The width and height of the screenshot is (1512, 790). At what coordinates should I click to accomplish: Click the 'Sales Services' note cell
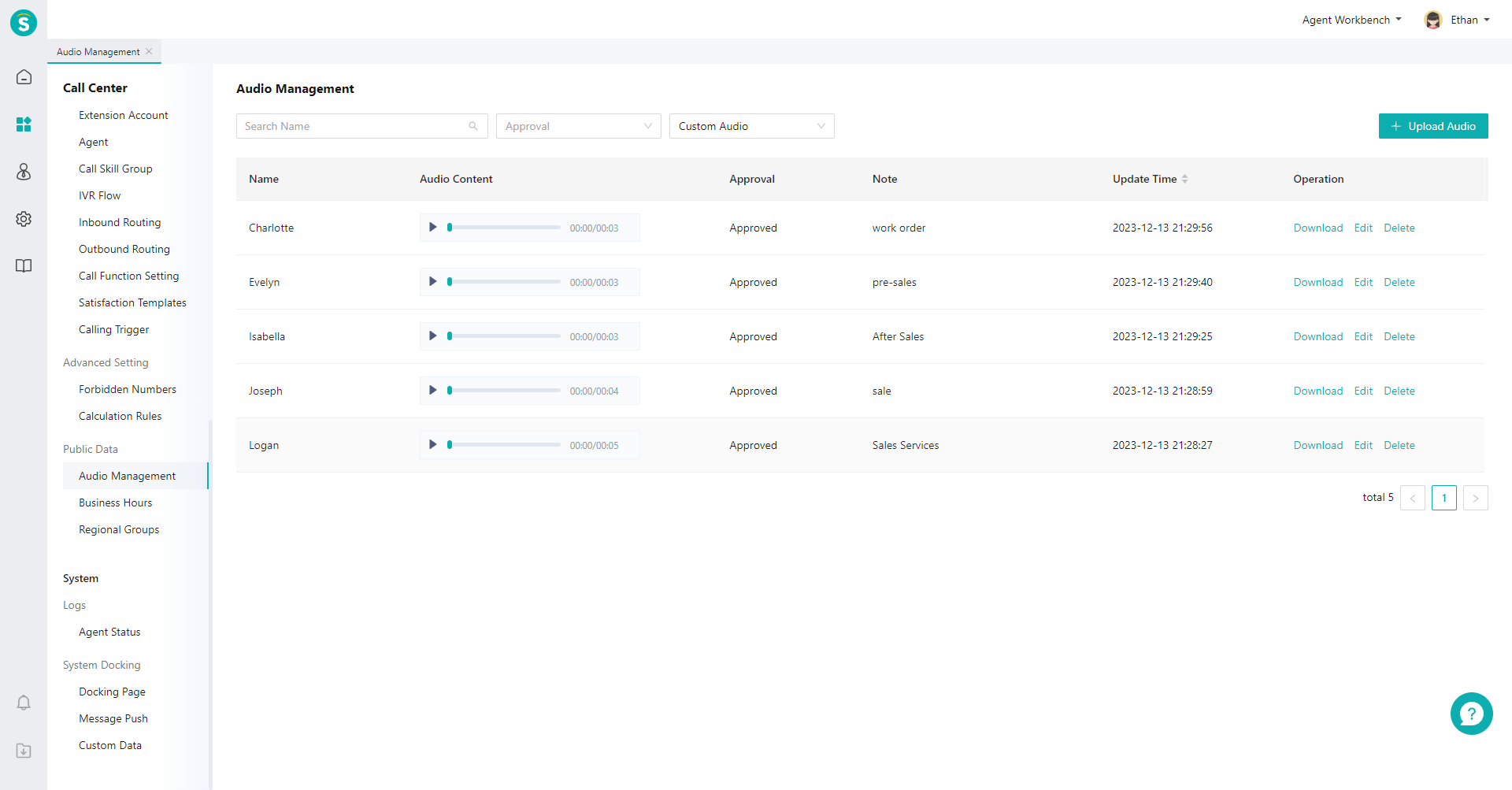[906, 445]
